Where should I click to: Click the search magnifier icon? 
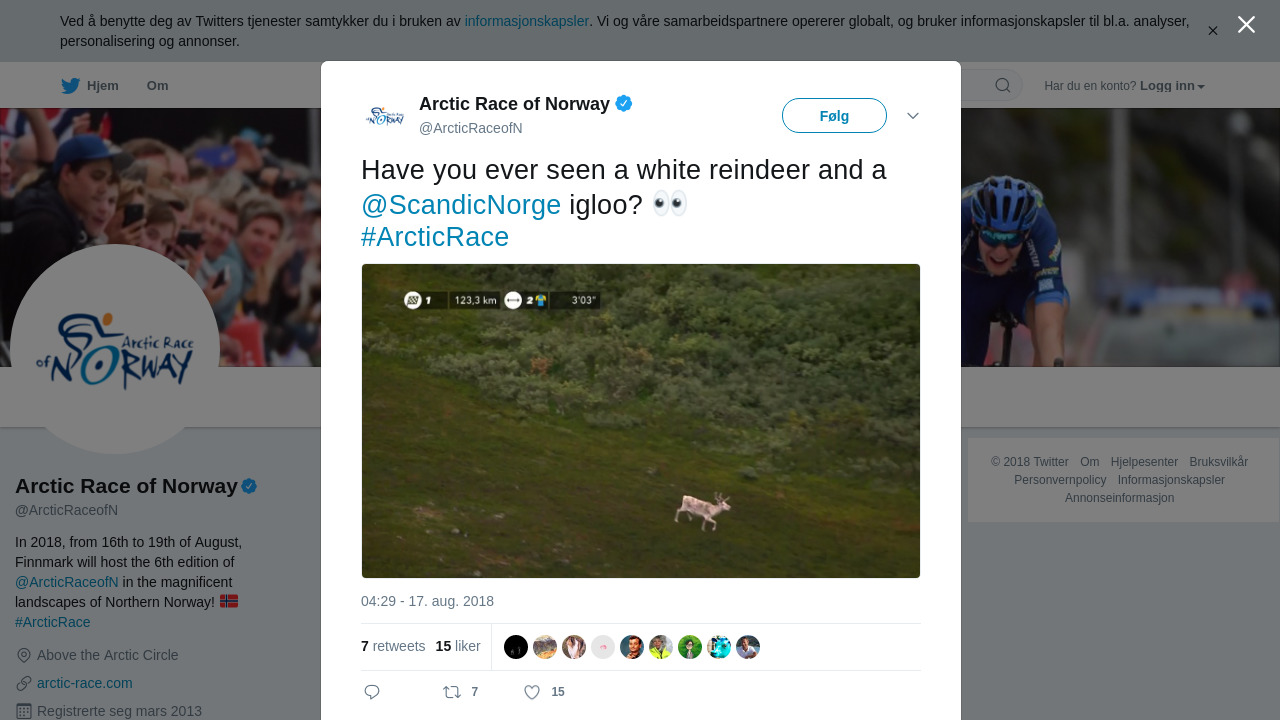click(x=1002, y=85)
